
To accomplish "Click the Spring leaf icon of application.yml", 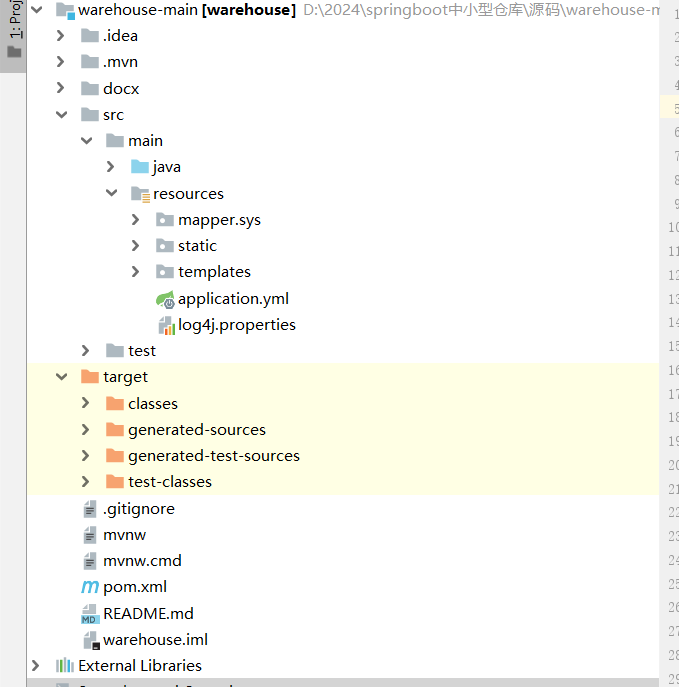I will pos(165,298).
